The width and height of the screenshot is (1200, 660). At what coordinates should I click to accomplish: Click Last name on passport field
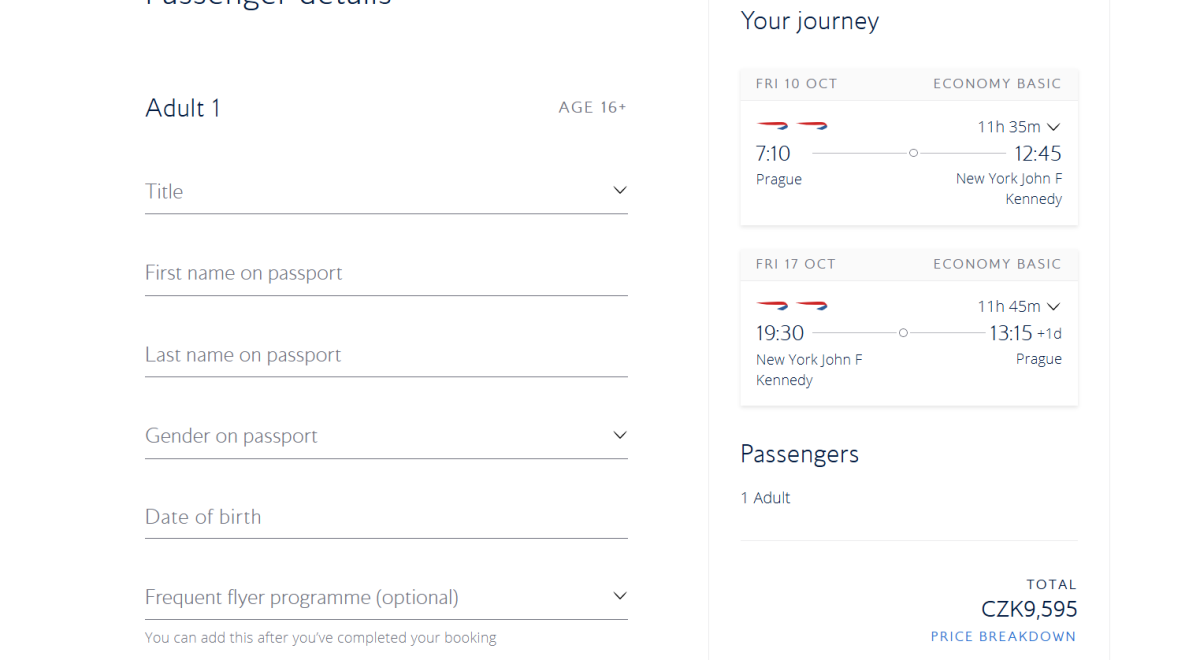pos(385,355)
